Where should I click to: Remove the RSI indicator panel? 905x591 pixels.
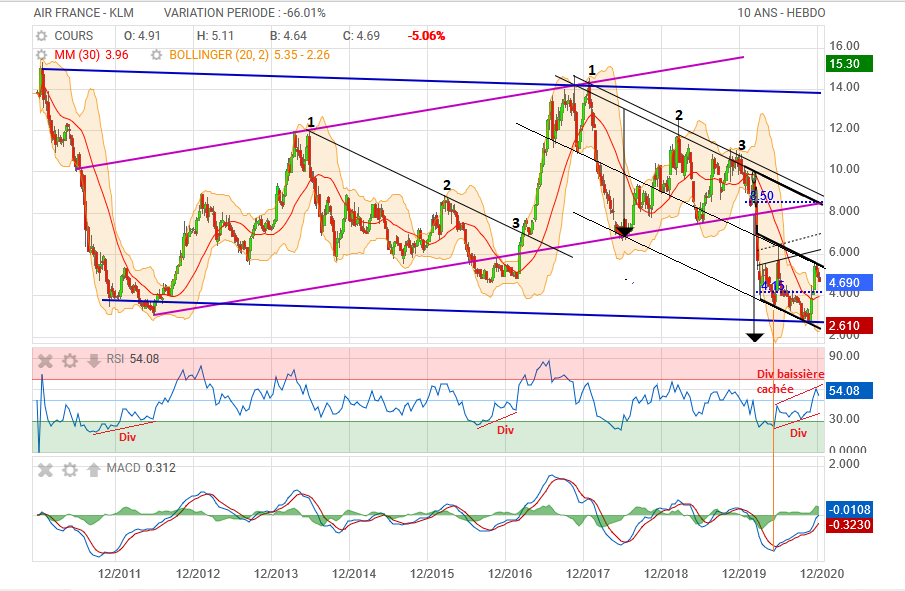(x=45, y=361)
